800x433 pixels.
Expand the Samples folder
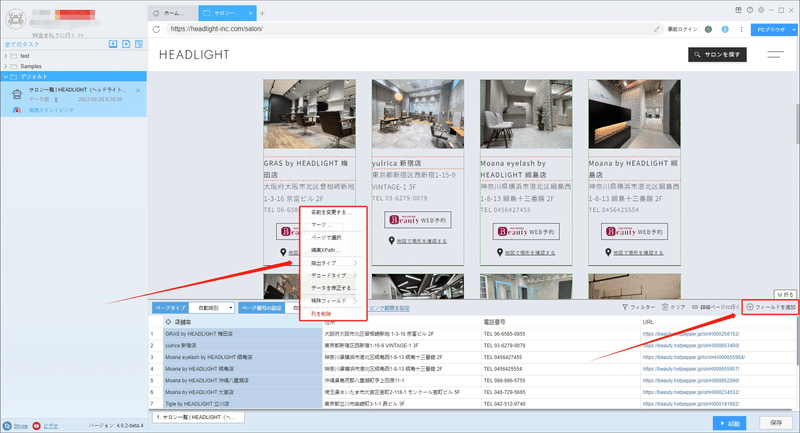[x=6, y=66]
